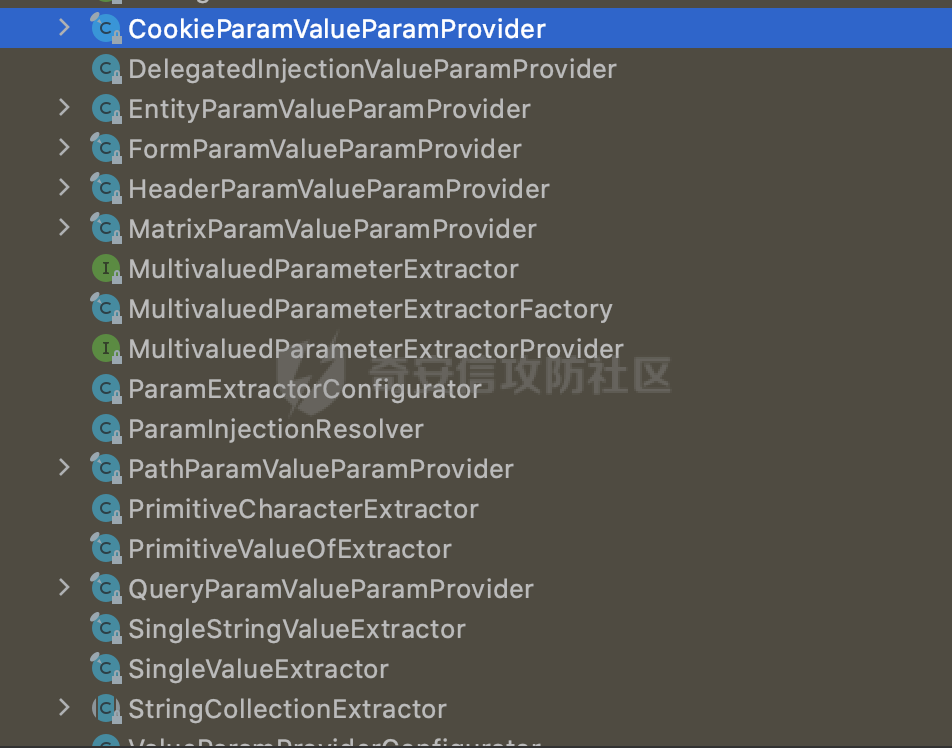Expand the FormParamValueParamProvider node arrow
This screenshot has width=952, height=748.
[x=65, y=148]
